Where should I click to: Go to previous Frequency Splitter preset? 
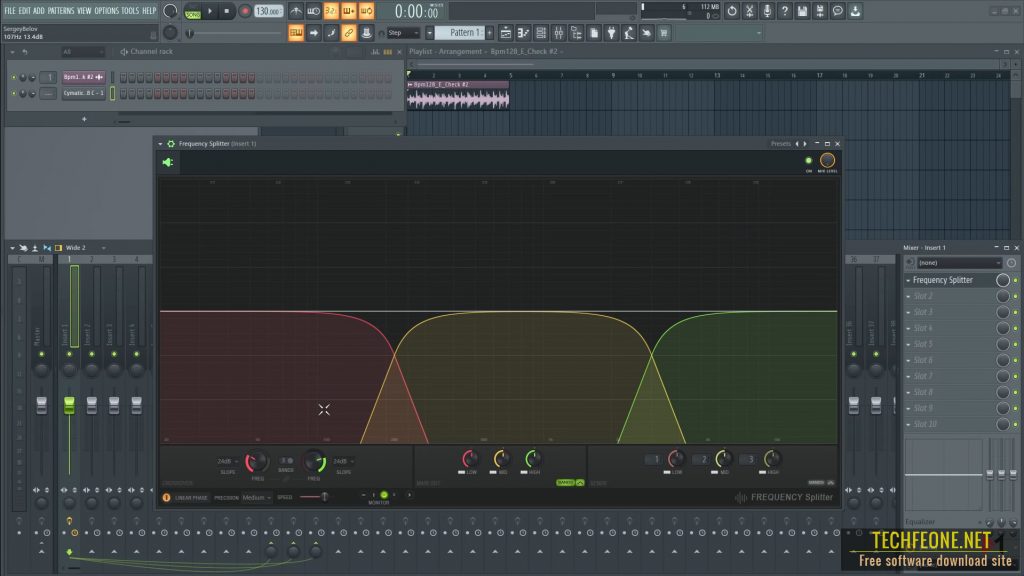(797, 144)
